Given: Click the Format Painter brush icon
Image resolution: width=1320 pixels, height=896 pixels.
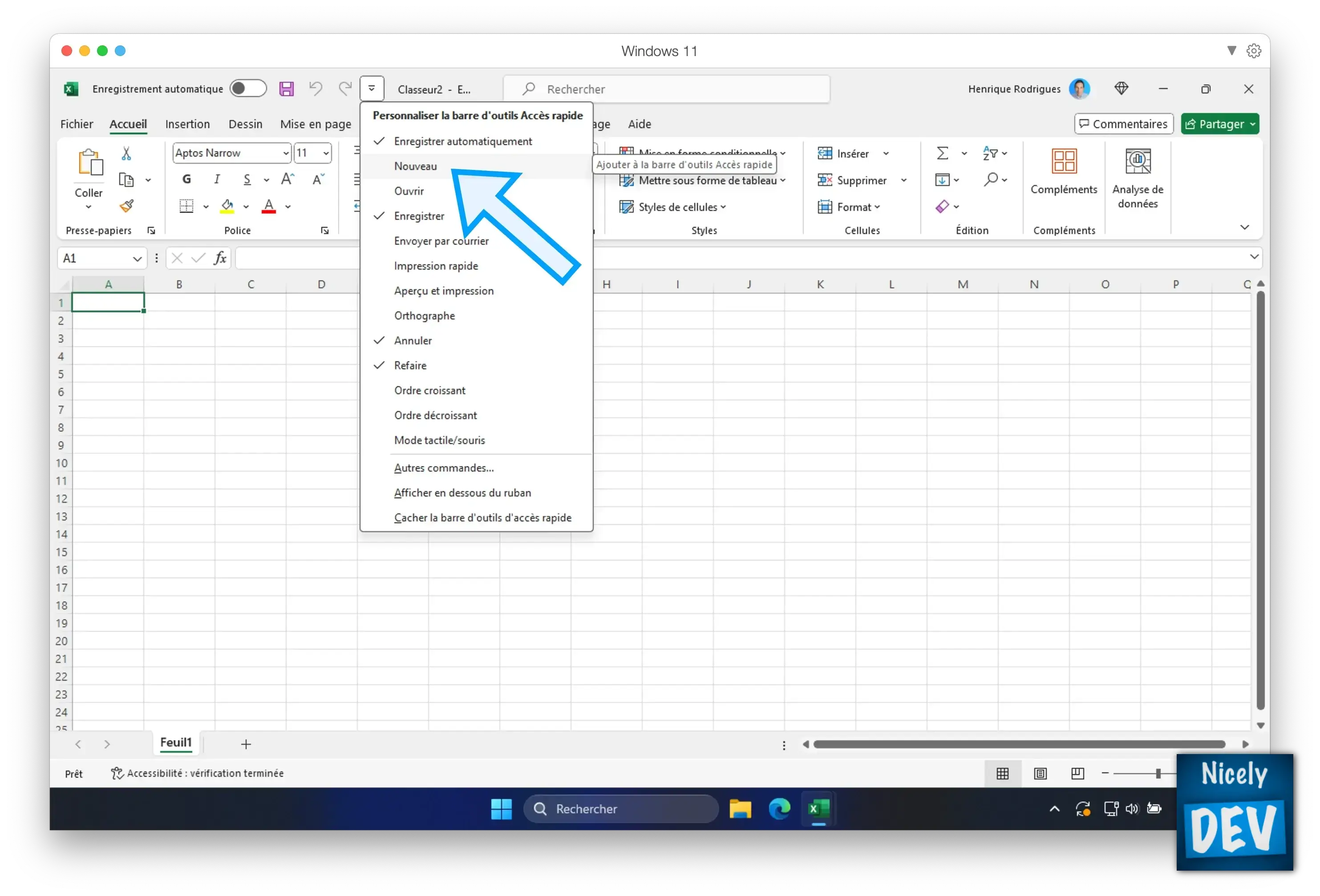Looking at the screenshot, I should (127, 206).
